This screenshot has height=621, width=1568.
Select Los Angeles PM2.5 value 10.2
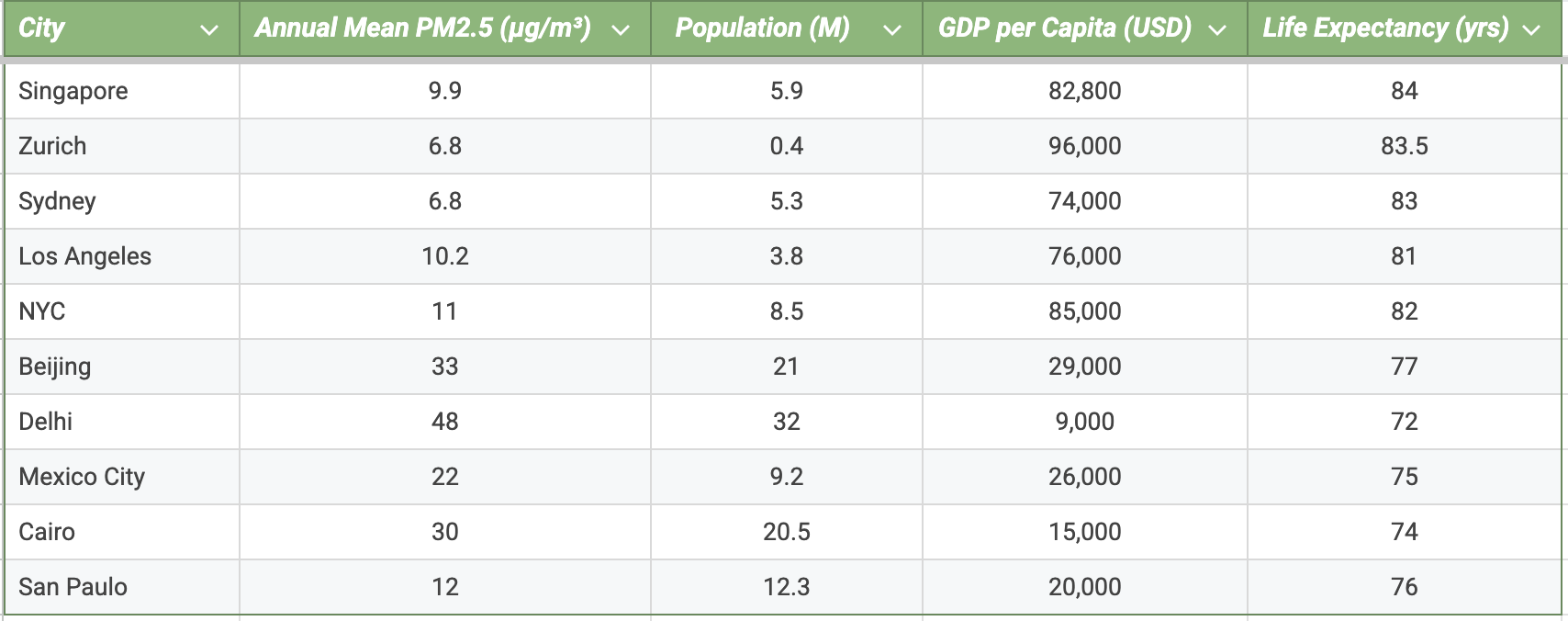(x=445, y=256)
